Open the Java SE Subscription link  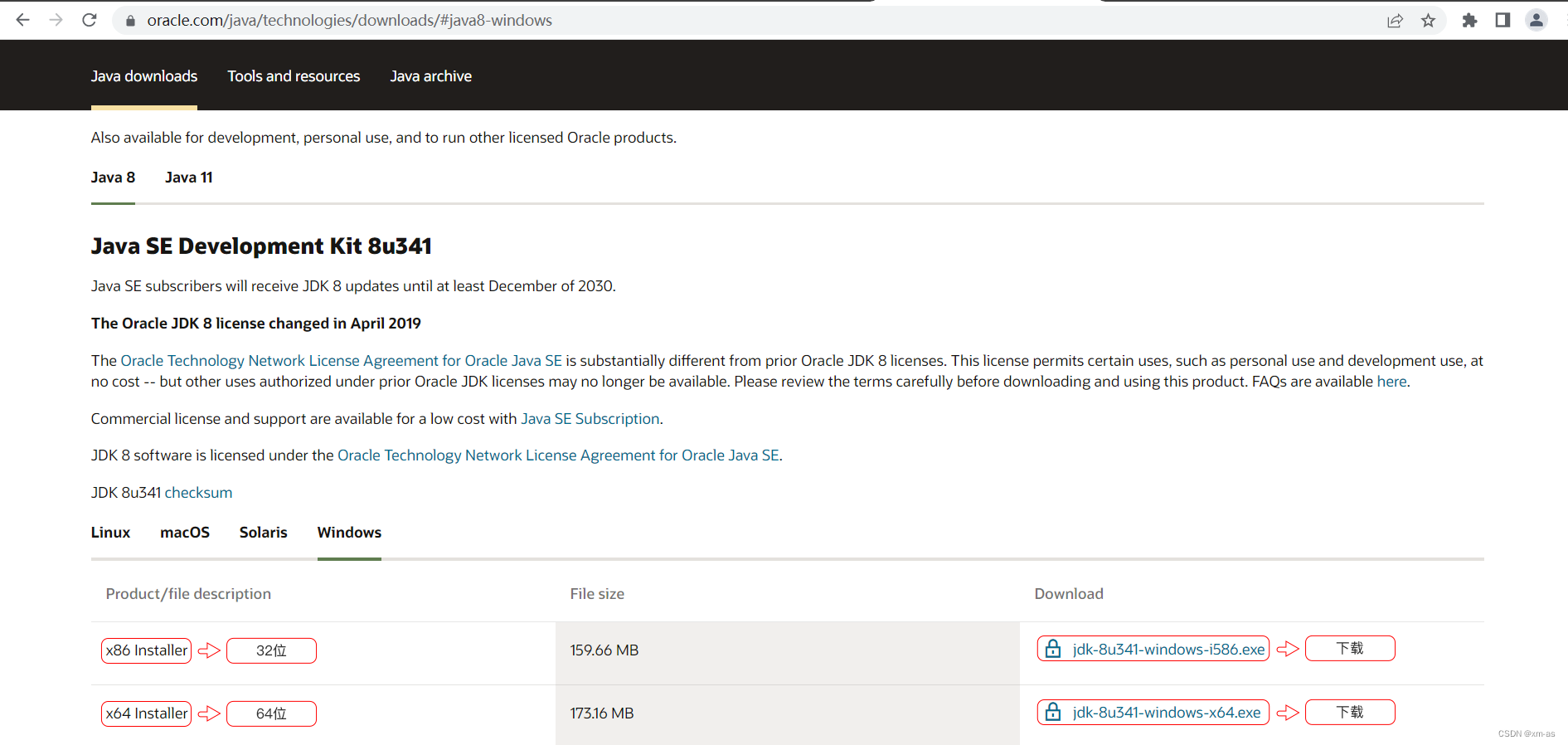[x=590, y=419]
